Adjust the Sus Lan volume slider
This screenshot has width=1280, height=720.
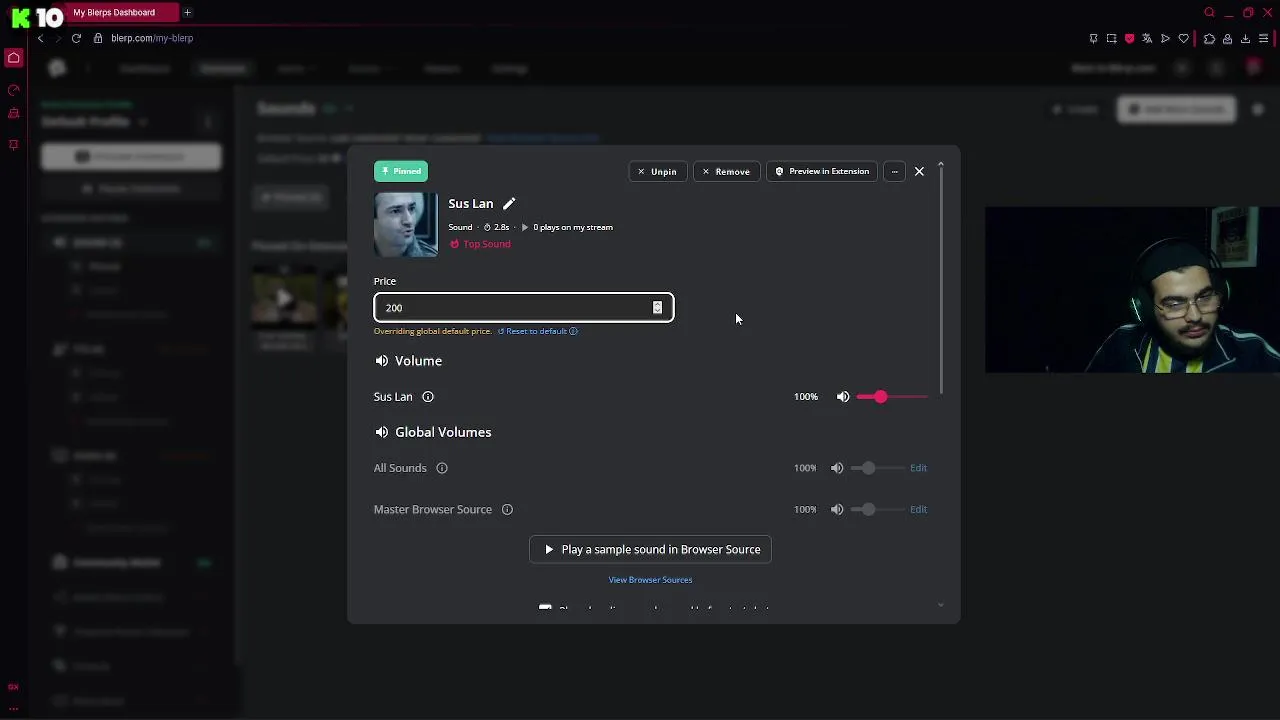(892, 397)
